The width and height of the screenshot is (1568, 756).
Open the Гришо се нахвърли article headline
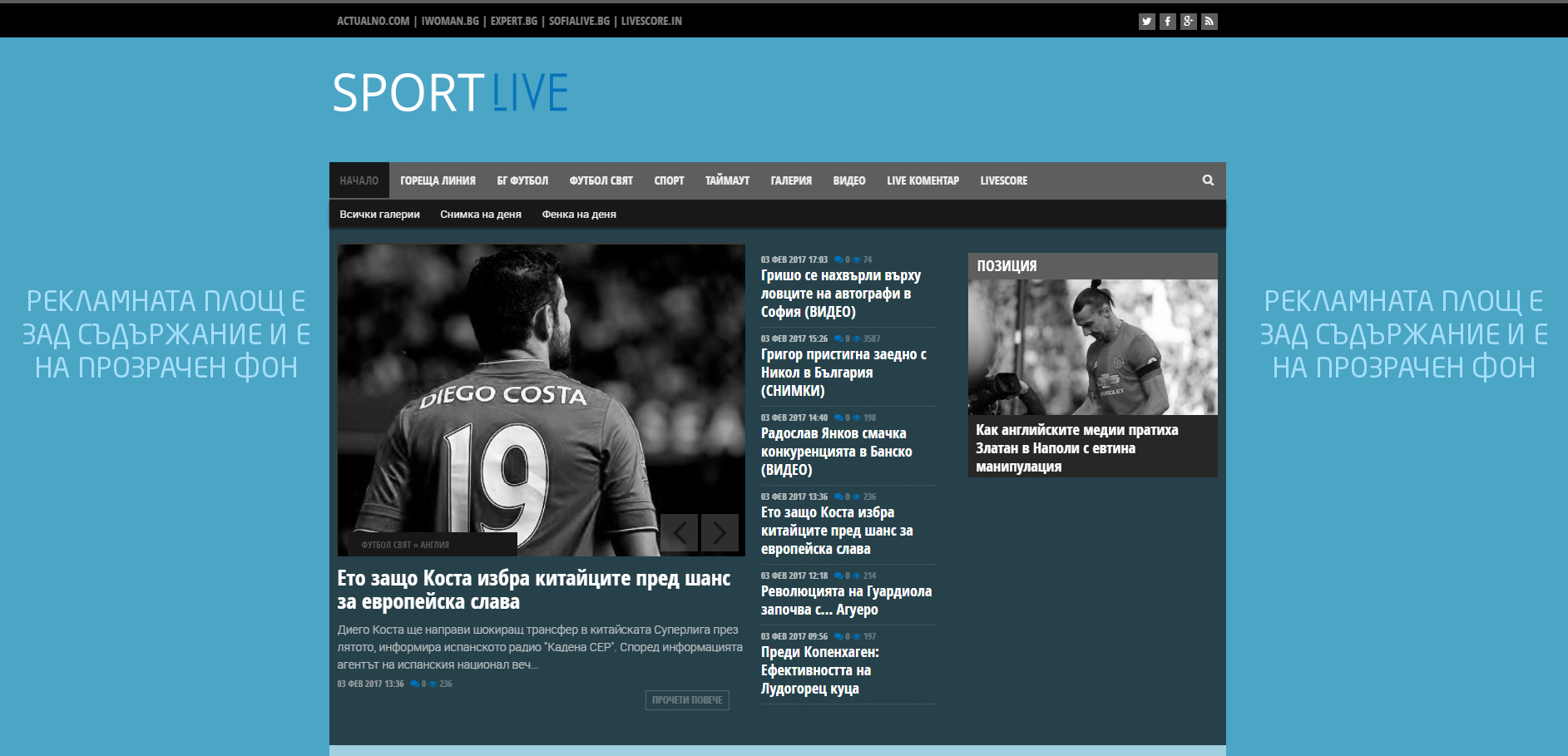pyautogui.click(x=840, y=294)
